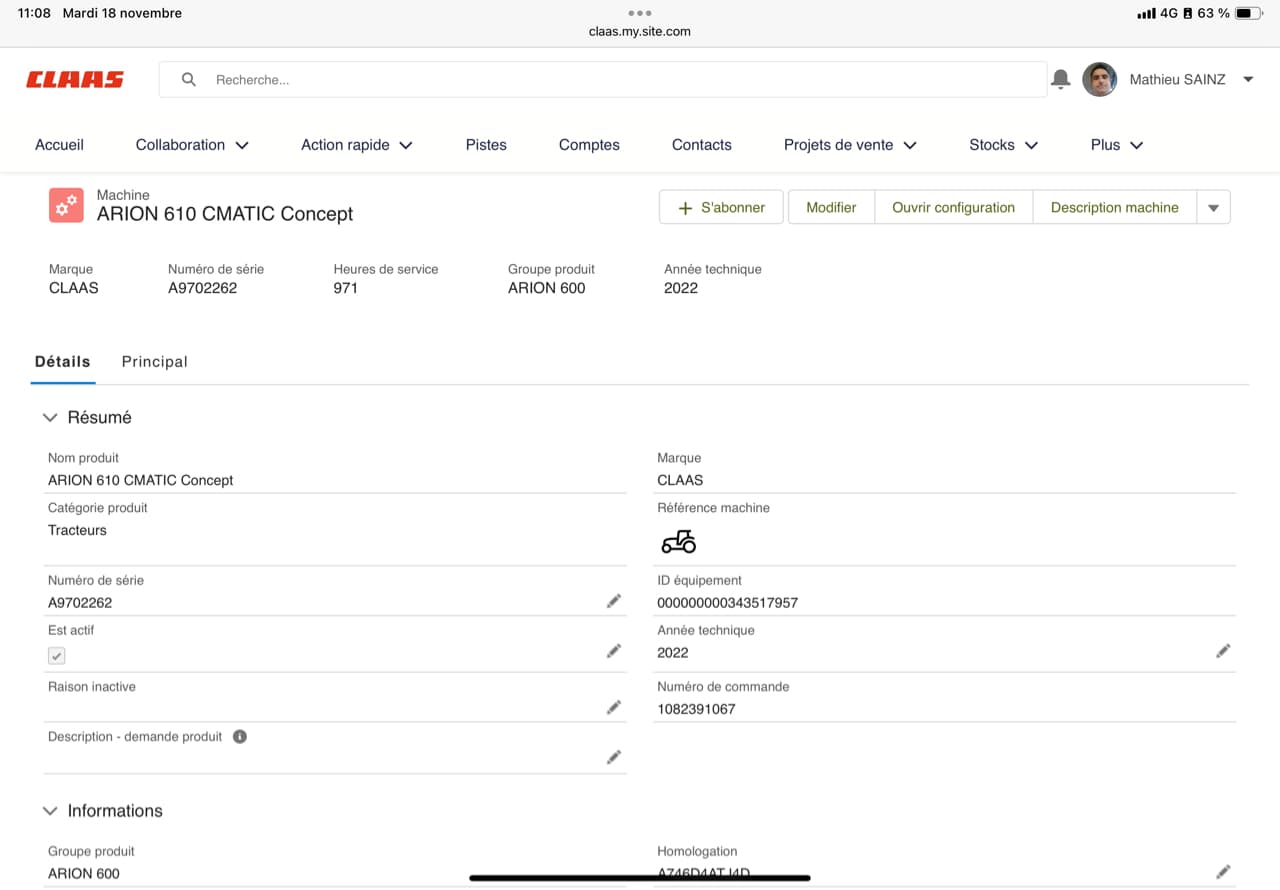Toggle the Est actif checkbox
Screen dimensions: 1280x890
point(57,656)
